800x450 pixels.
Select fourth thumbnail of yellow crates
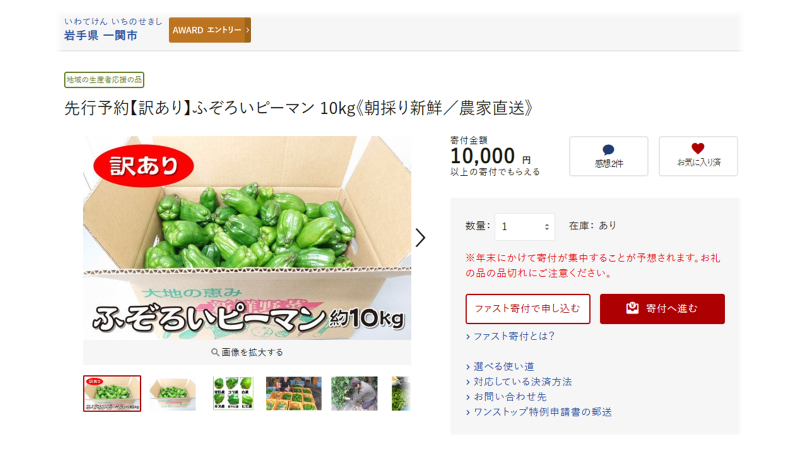pos(294,393)
